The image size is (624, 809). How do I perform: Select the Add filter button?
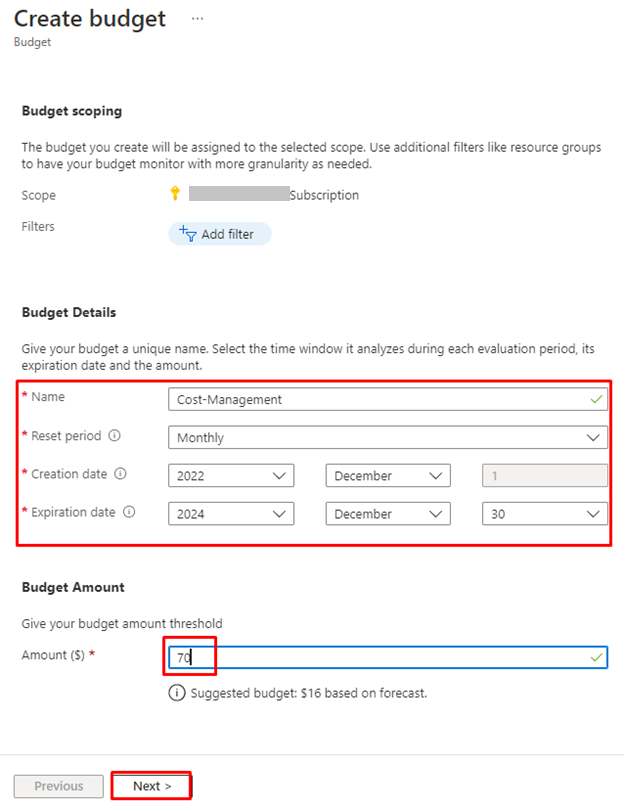click(219, 233)
